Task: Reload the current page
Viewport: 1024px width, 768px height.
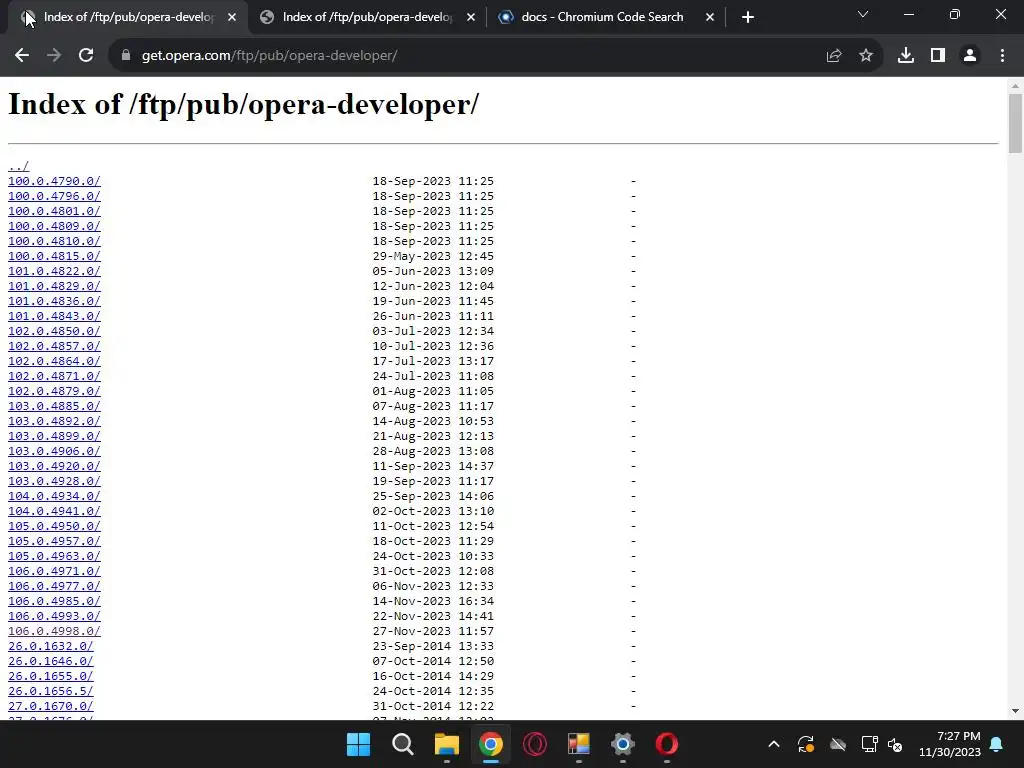Action: pyautogui.click(x=86, y=56)
